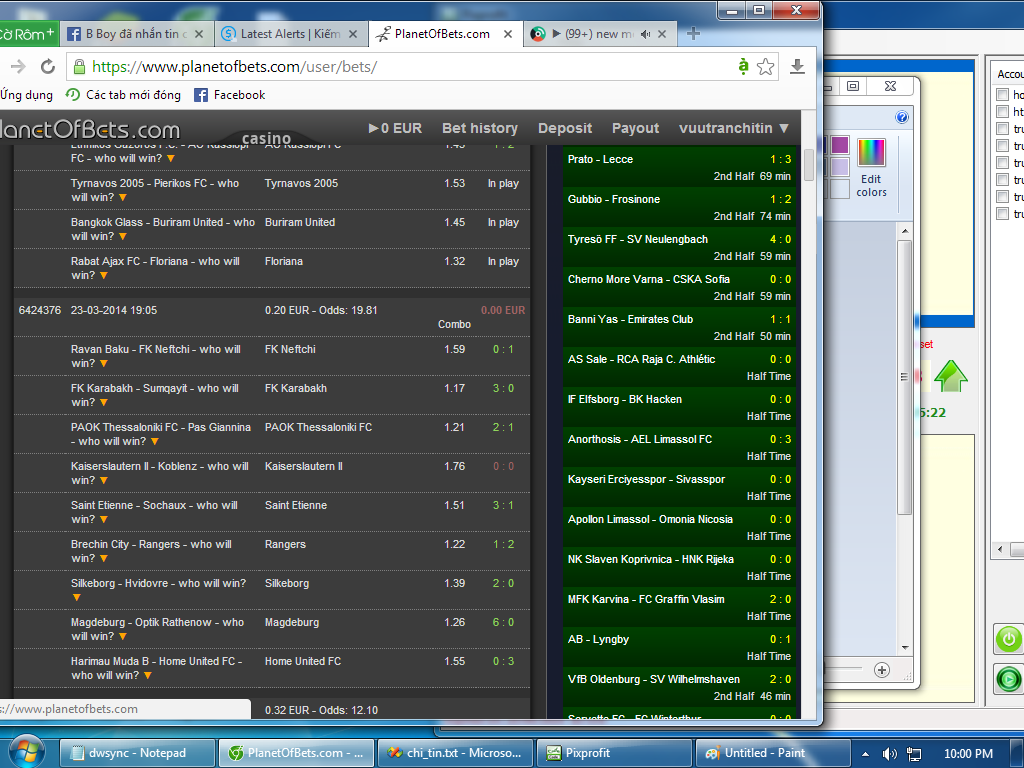This screenshot has height=768, width=1024.
Task: Open Edit colors in Paint window
Action: click(x=871, y=168)
